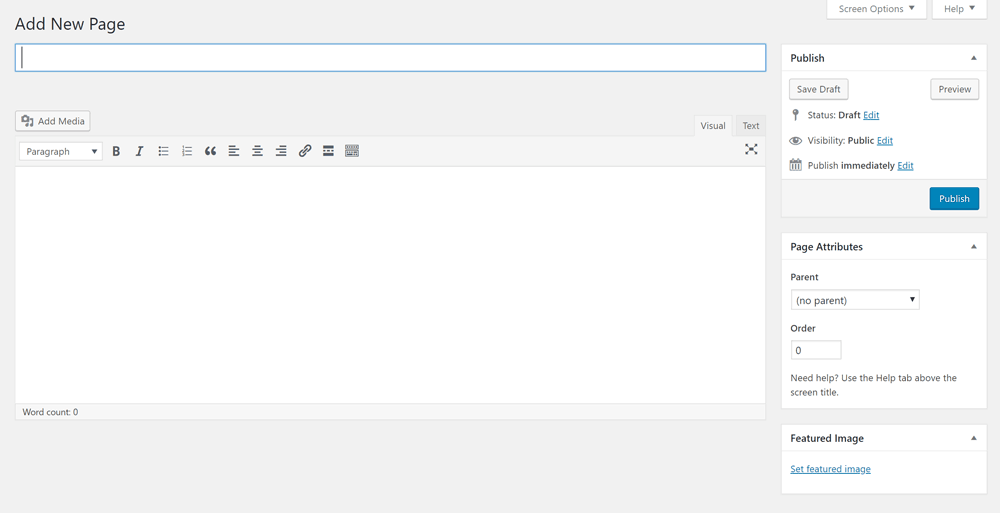The height and width of the screenshot is (513, 1000).
Task: Click the Publish calendar icon
Action: point(795,165)
